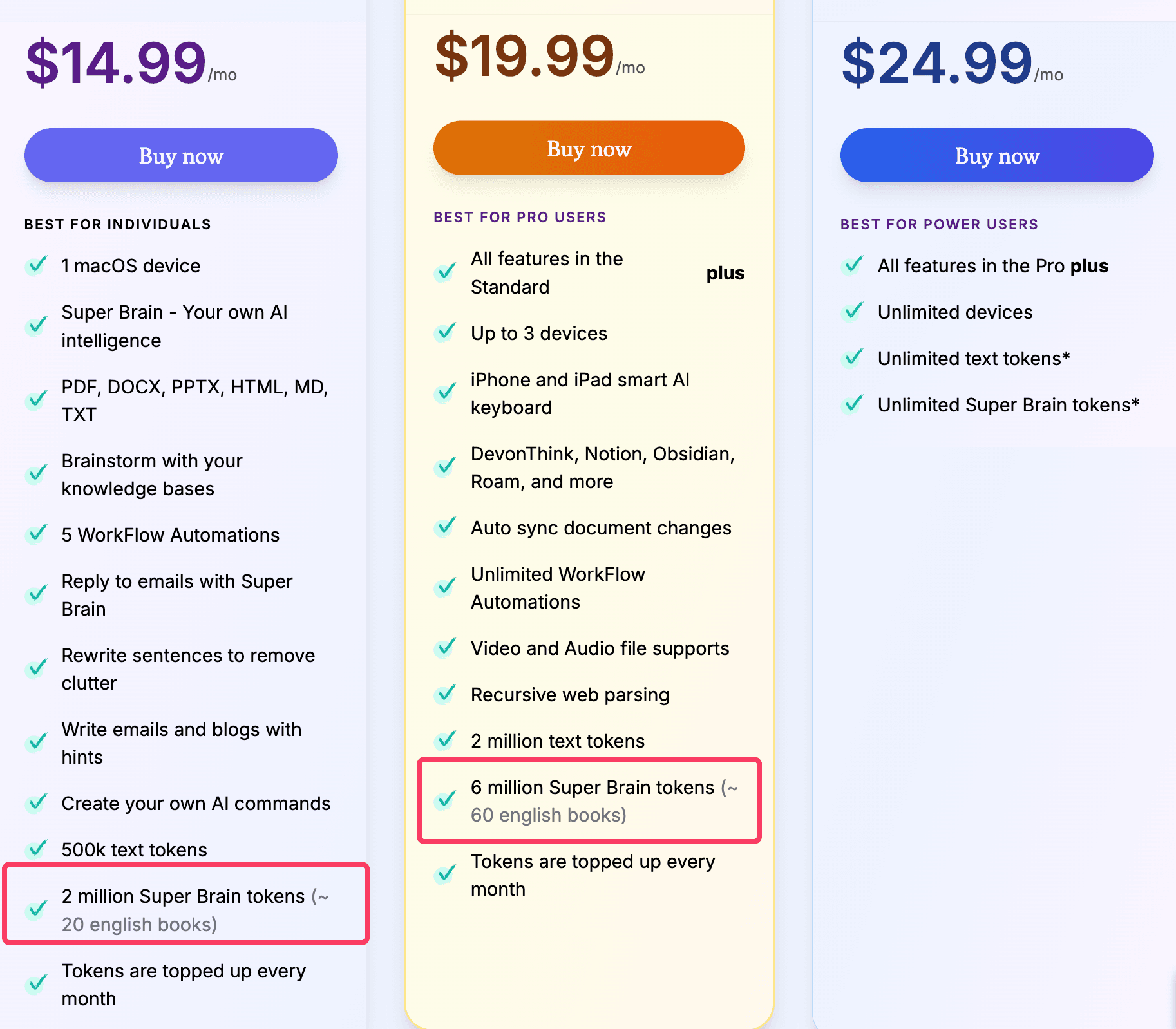
Task: Click the "500k text tokens" list item
Action: pyautogui.click(x=134, y=849)
